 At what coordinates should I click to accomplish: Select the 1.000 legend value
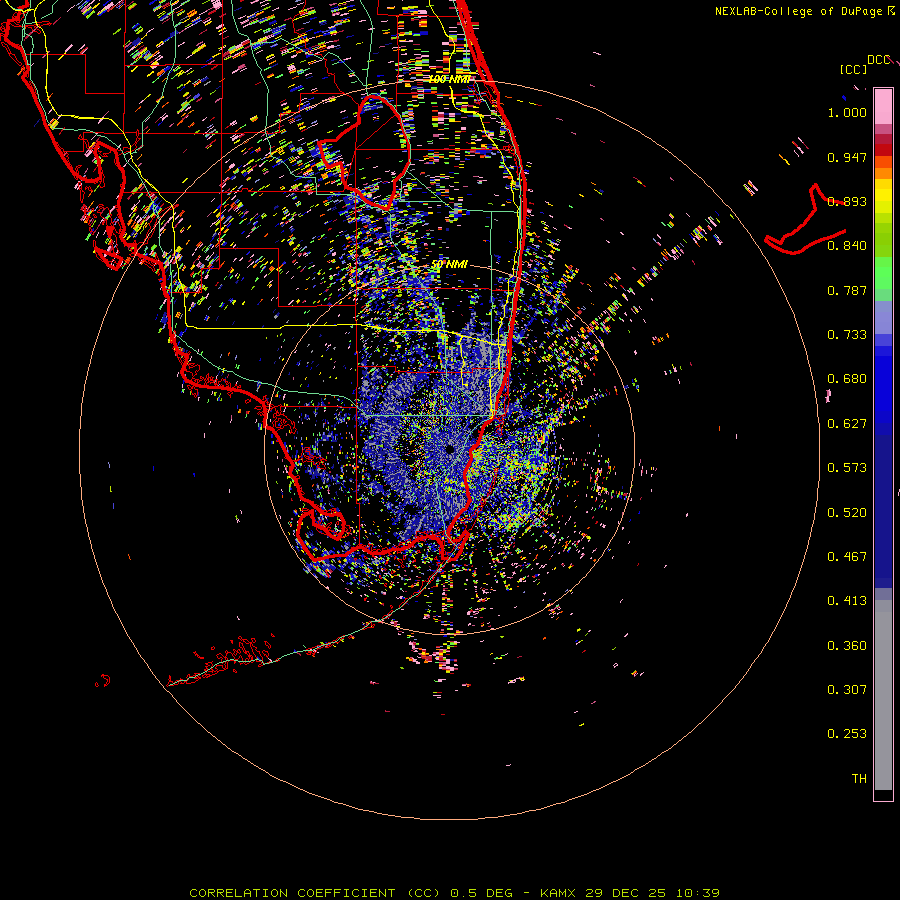pyautogui.click(x=847, y=112)
